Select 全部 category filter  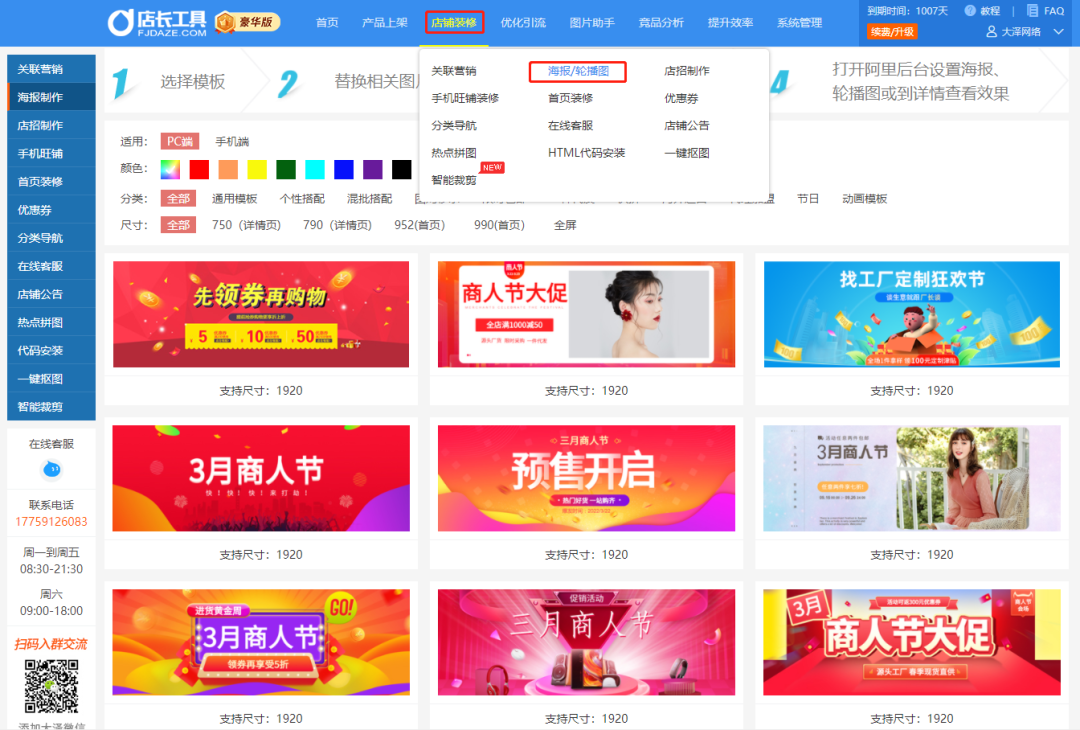coord(178,198)
